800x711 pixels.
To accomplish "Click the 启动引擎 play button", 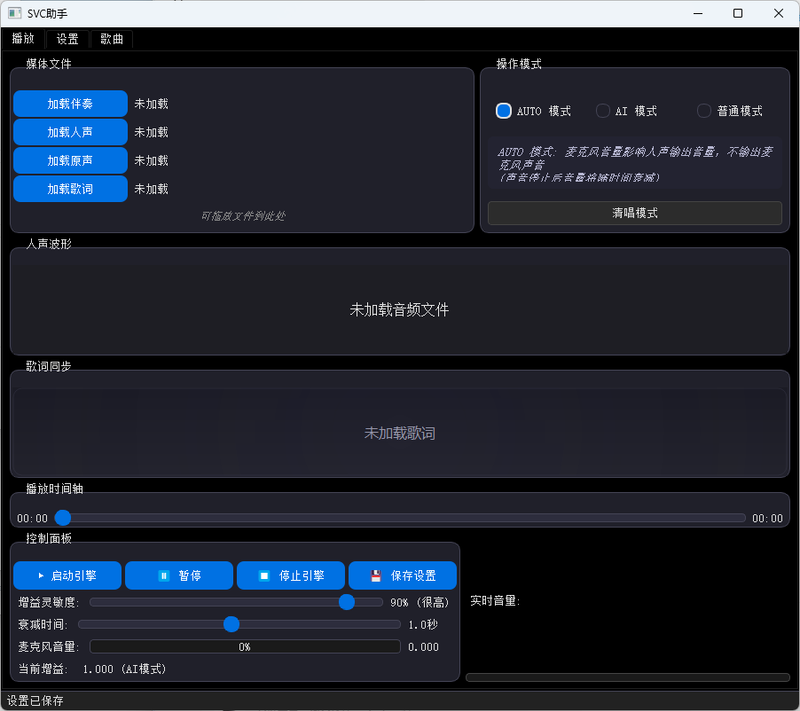I will tap(67, 575).
